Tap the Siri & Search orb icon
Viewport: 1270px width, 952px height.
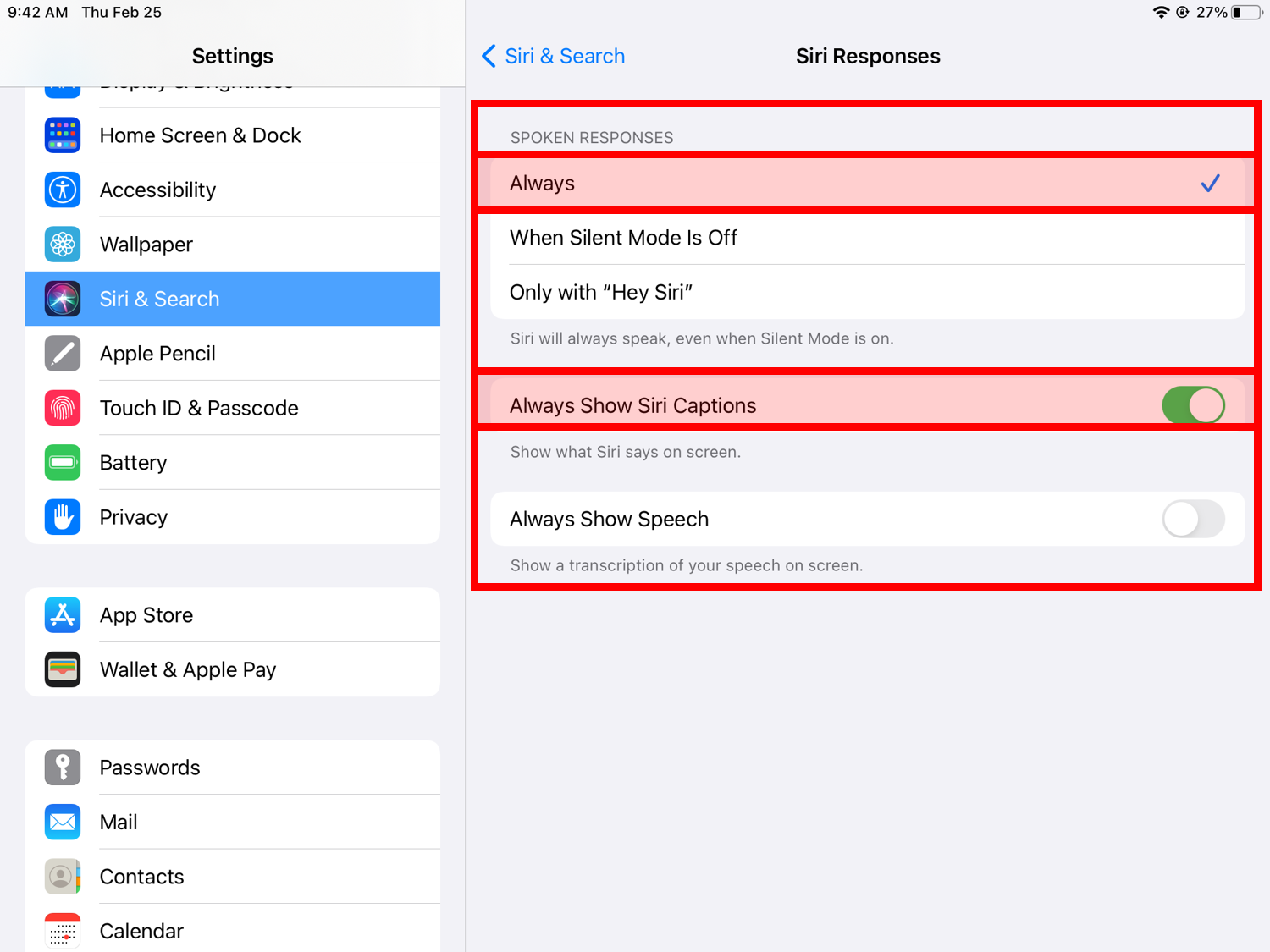coord(63,299)
